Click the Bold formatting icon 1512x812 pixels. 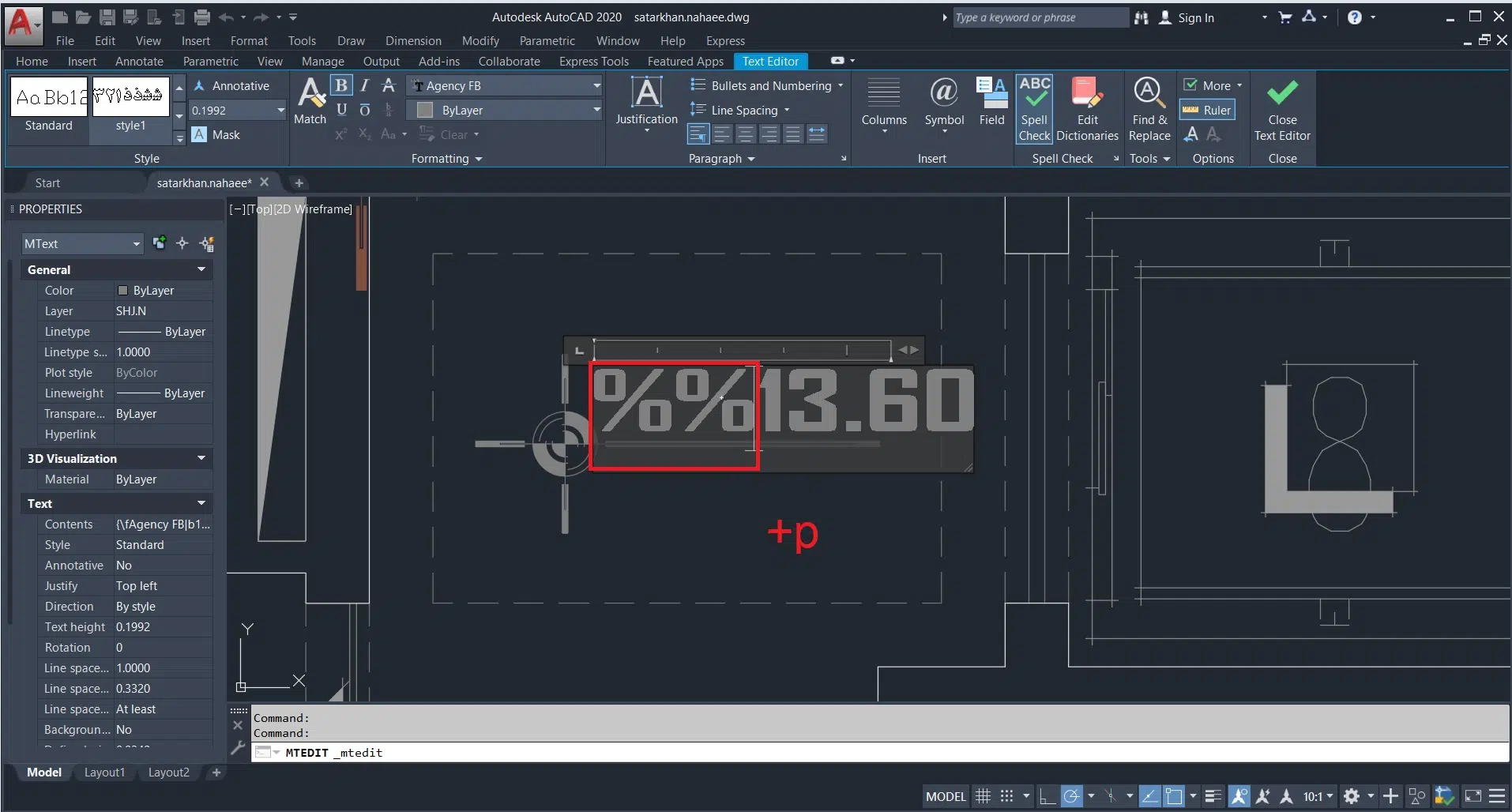(341, 85)
